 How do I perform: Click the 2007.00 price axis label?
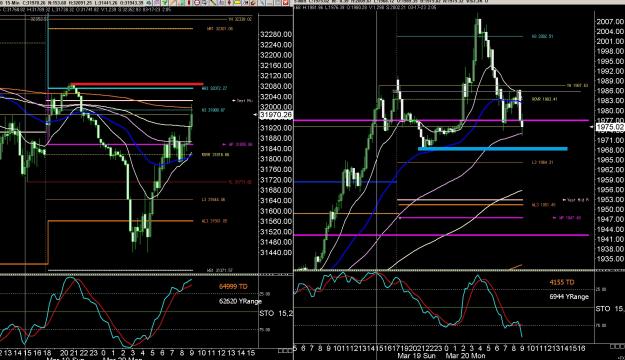(x=610, y=22)
